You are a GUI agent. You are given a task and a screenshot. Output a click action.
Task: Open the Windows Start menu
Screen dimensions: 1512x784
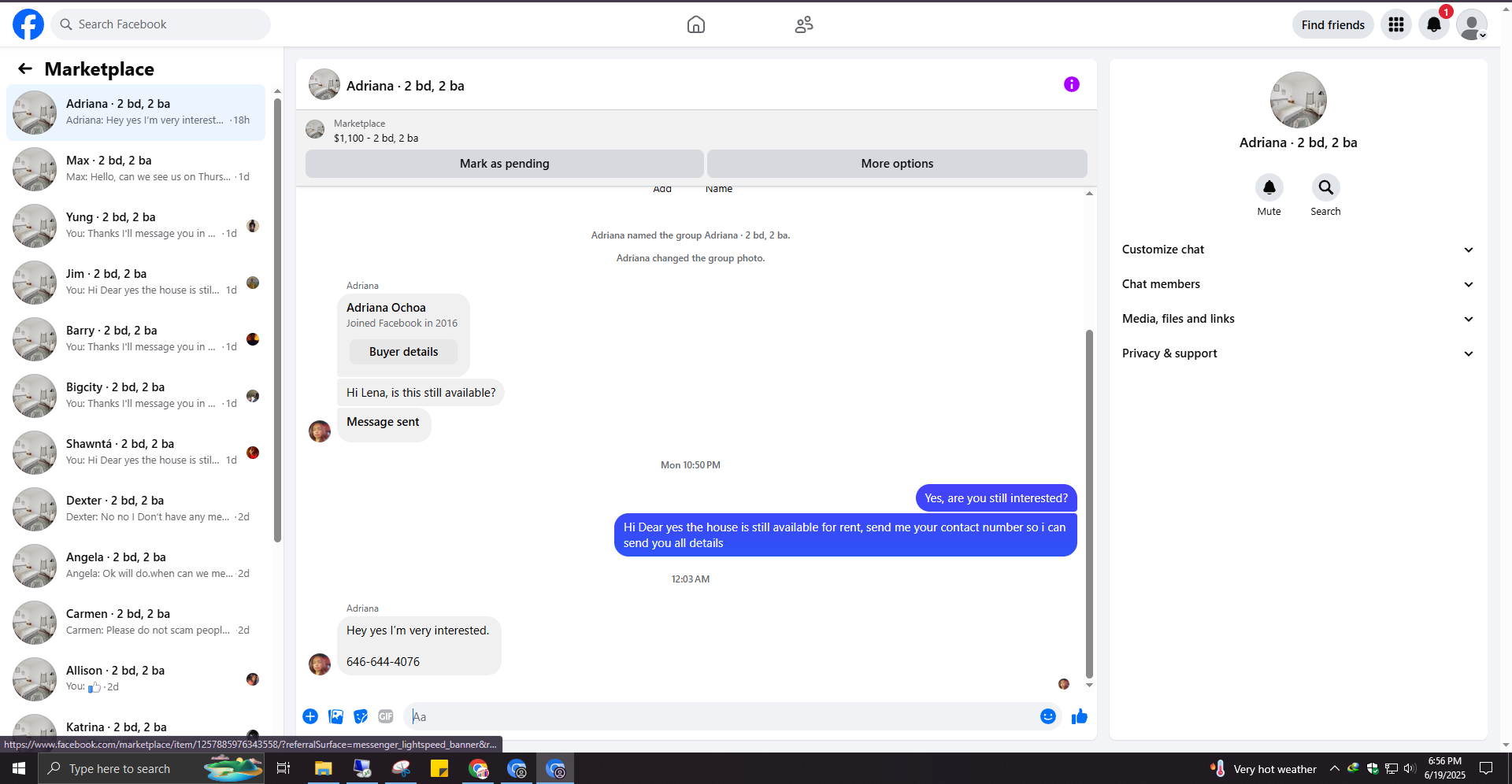tap(19, 768)
